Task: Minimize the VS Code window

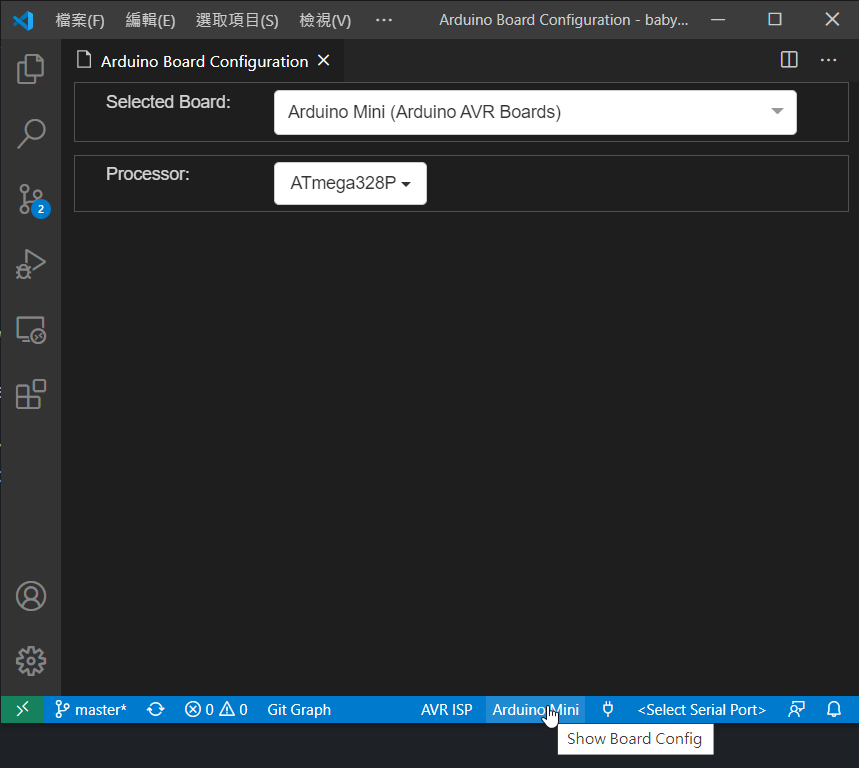Action: click(x=718, y=20)
